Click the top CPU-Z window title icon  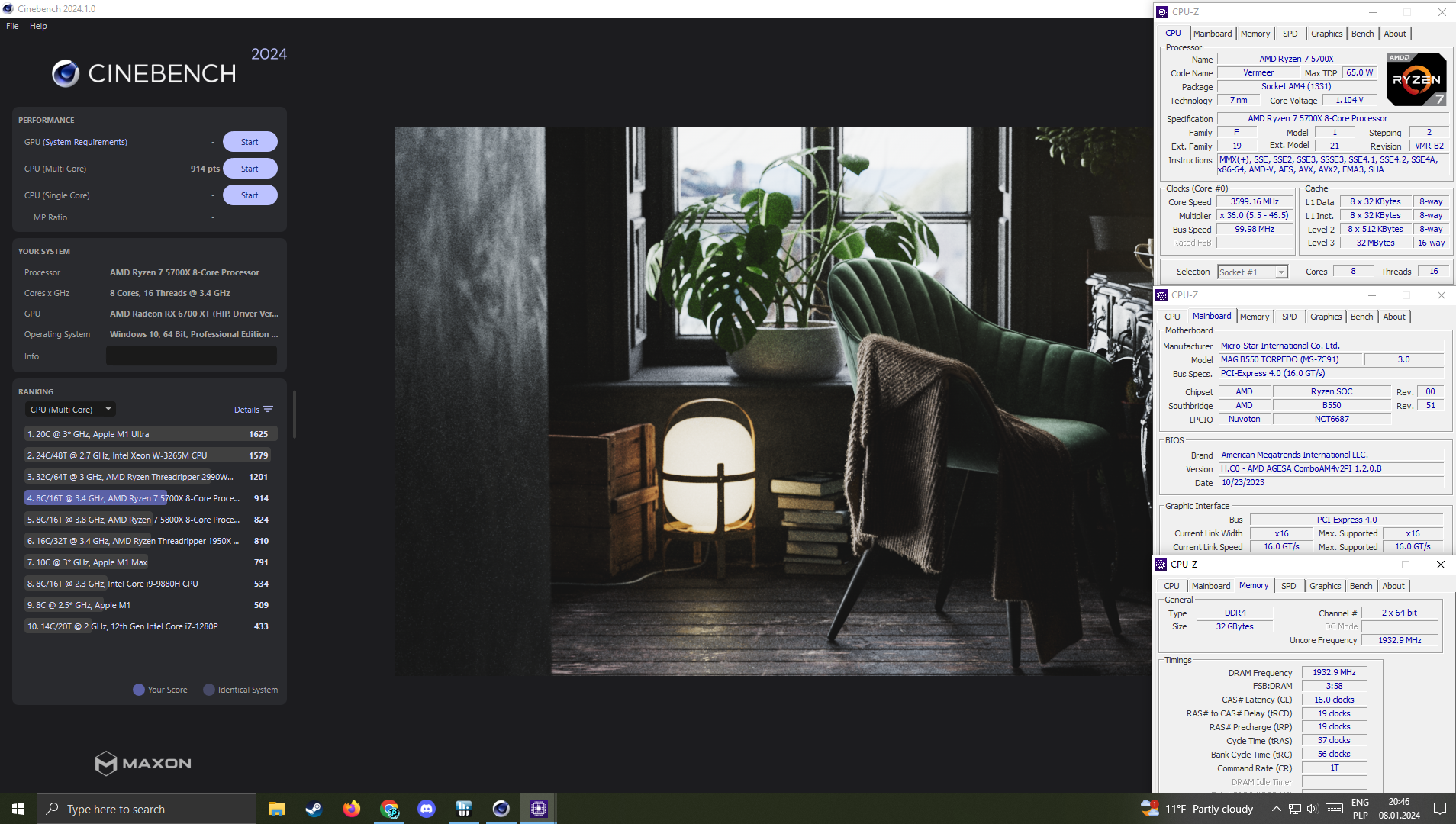[x=1162, y=12]
